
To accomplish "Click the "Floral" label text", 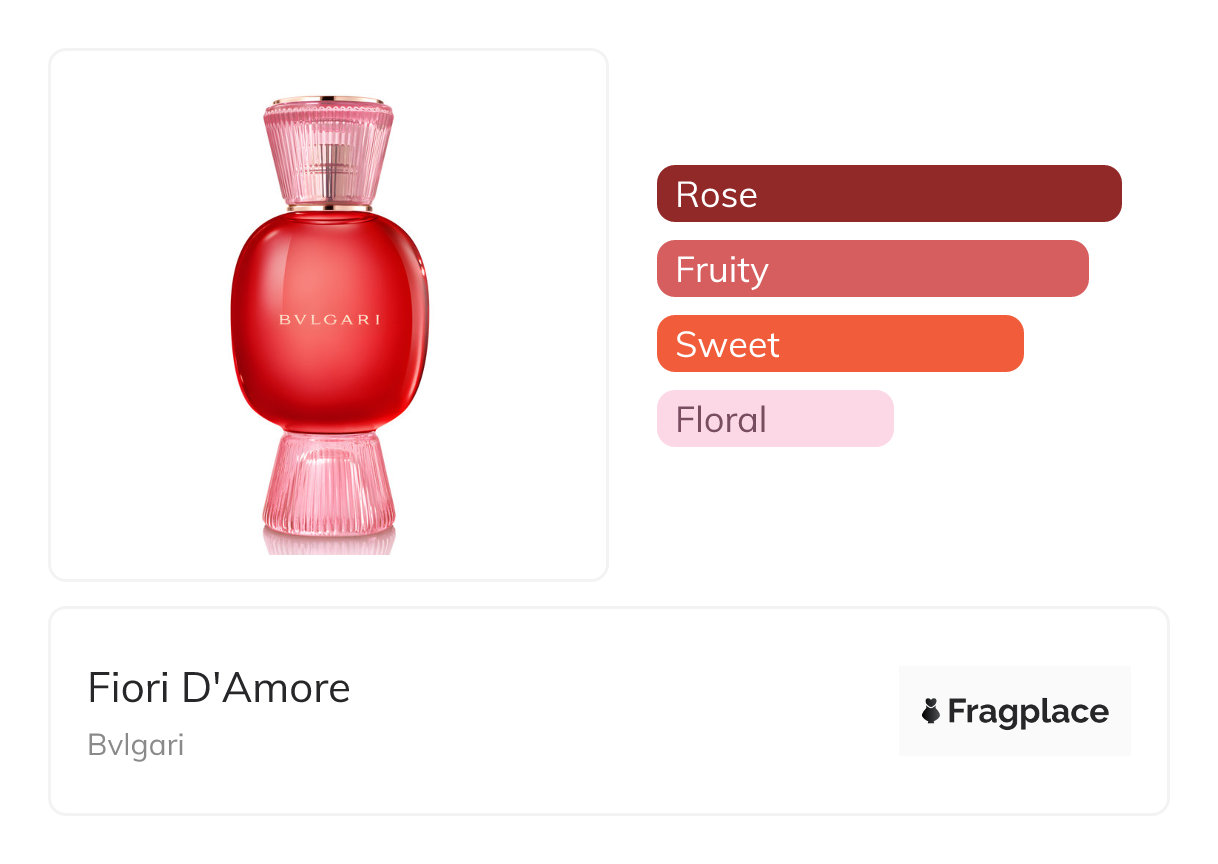I will 721,419.
